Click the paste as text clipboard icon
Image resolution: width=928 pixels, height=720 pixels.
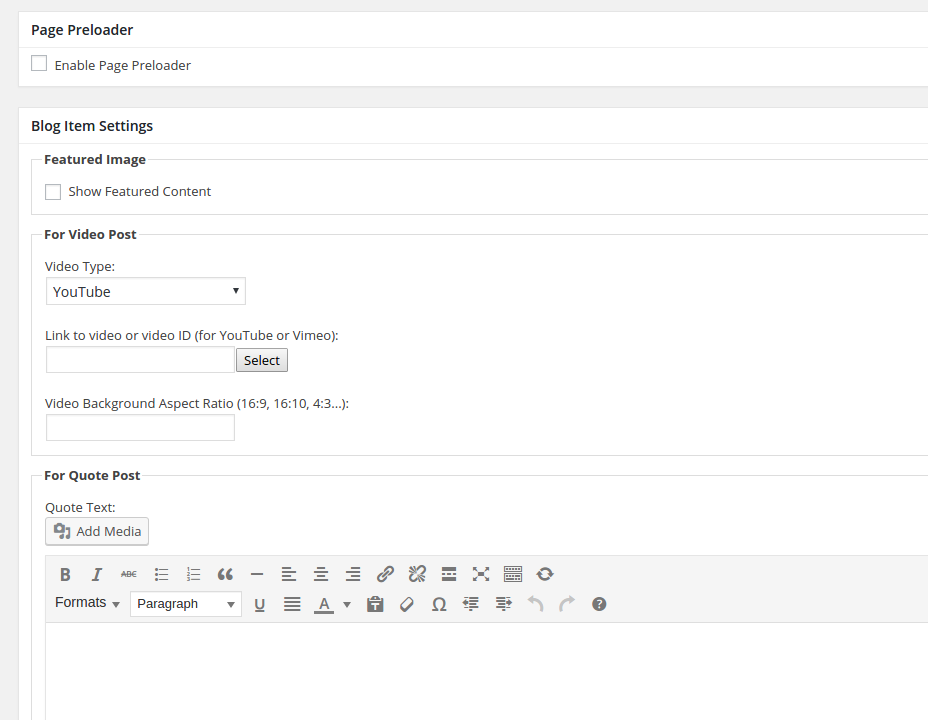pos(375,604)
